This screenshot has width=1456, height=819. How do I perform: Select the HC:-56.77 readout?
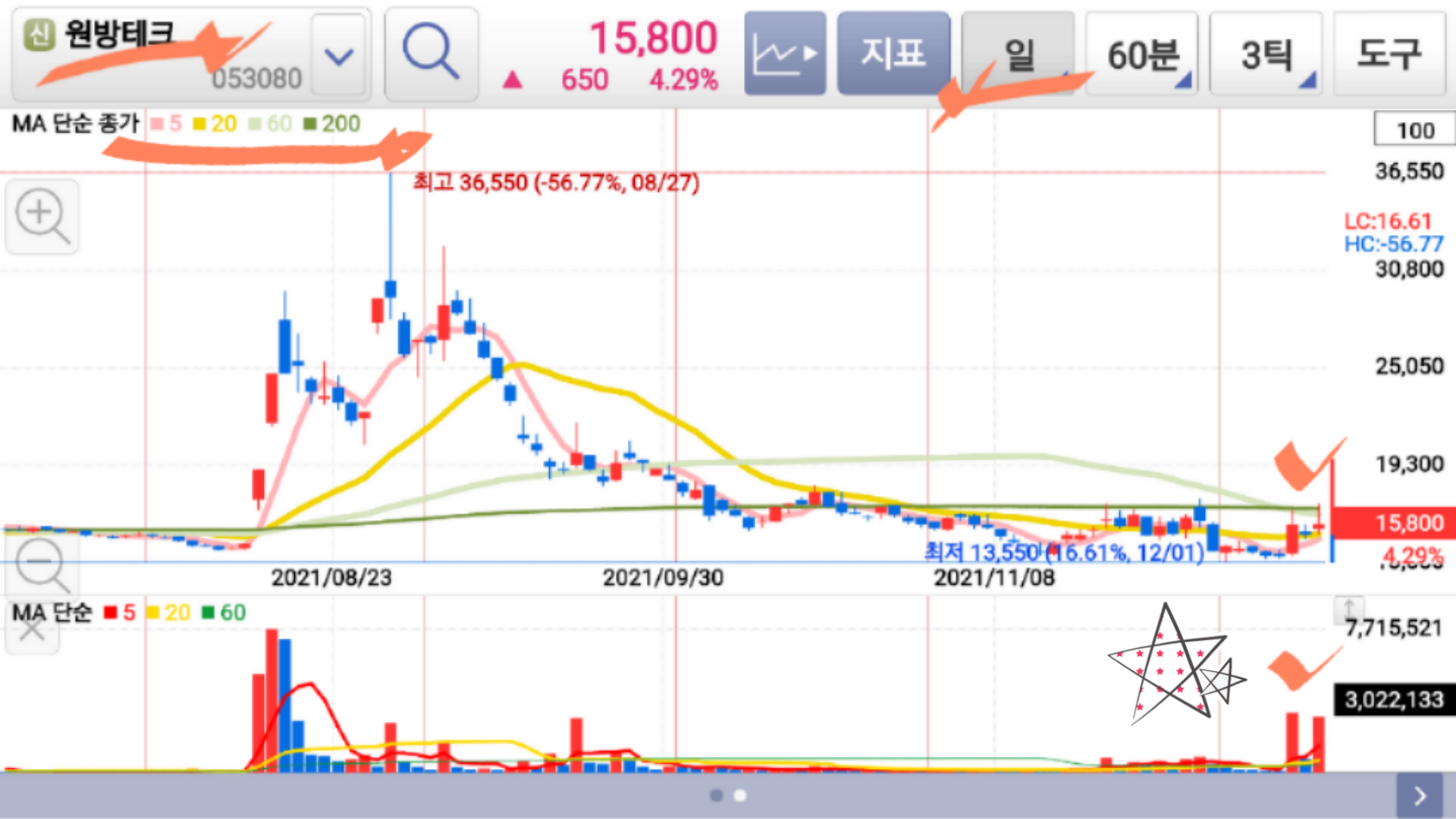coord(1394,244)
